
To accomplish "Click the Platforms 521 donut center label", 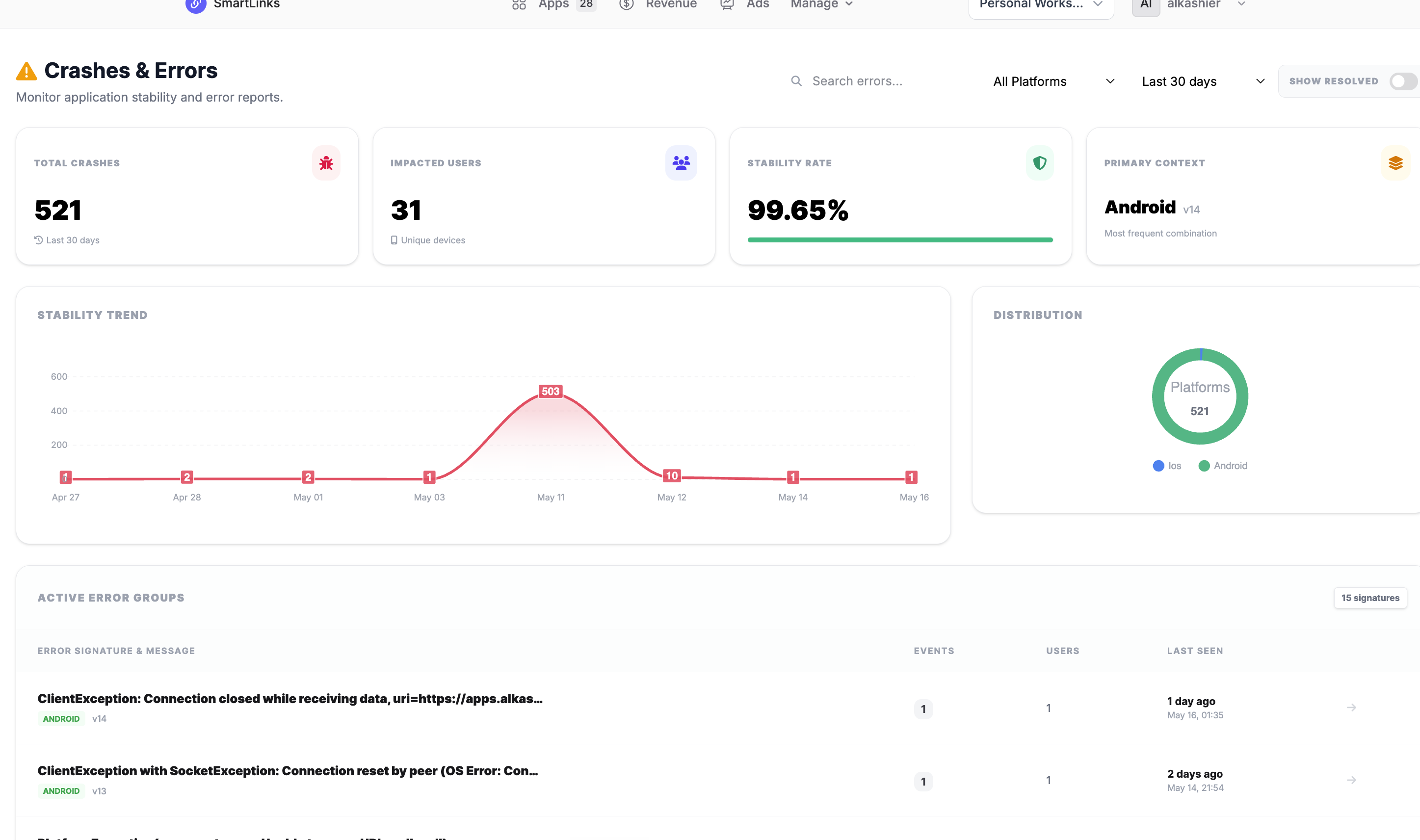I will click(1200, 398).
